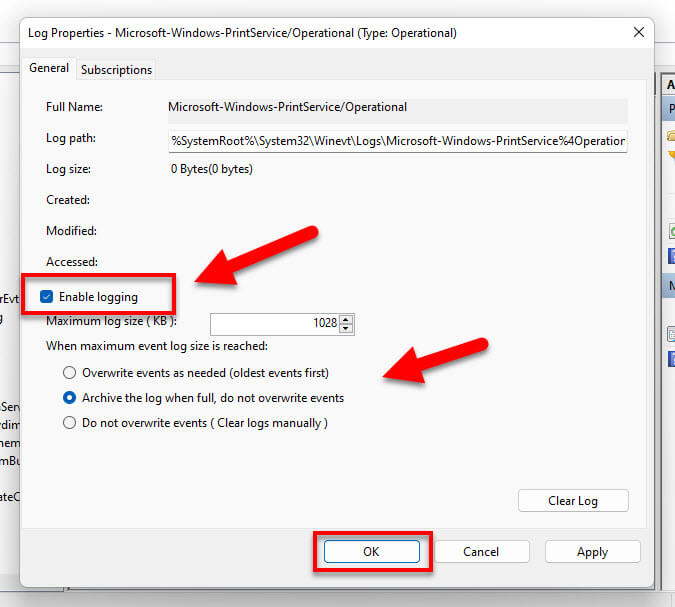
Task: Click the 'Log path:' label
Action: coord(71,138)
